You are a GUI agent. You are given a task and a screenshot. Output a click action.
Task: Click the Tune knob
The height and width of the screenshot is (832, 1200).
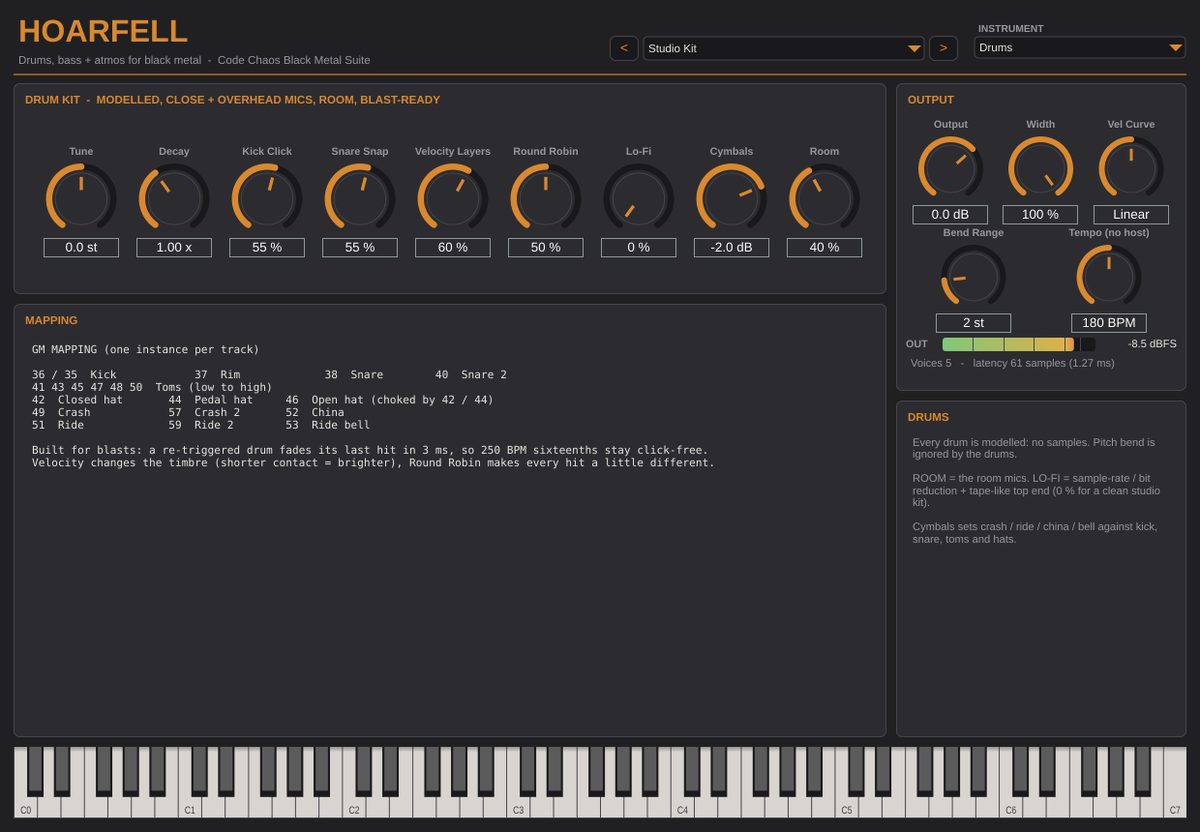pyautogui.click(x=81, y=198)
